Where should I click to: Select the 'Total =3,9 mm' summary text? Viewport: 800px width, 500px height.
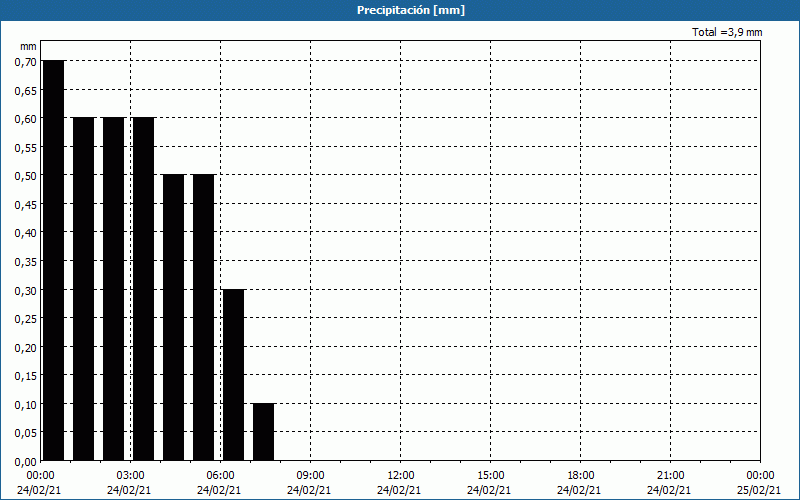click(x=727, y=32)
